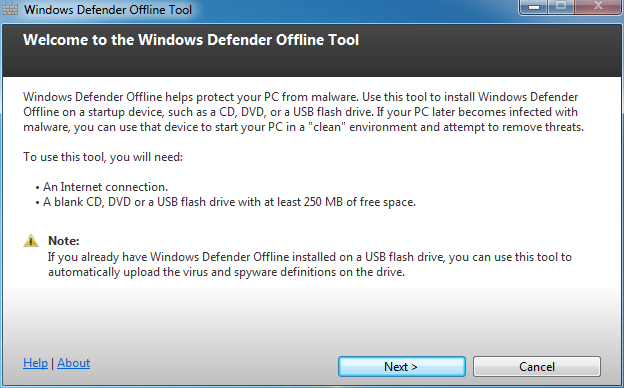The width and height of the screenshot is (624, 388).
Task: Close the Windows Defender Offline Tool window
Action: [598, 6]
